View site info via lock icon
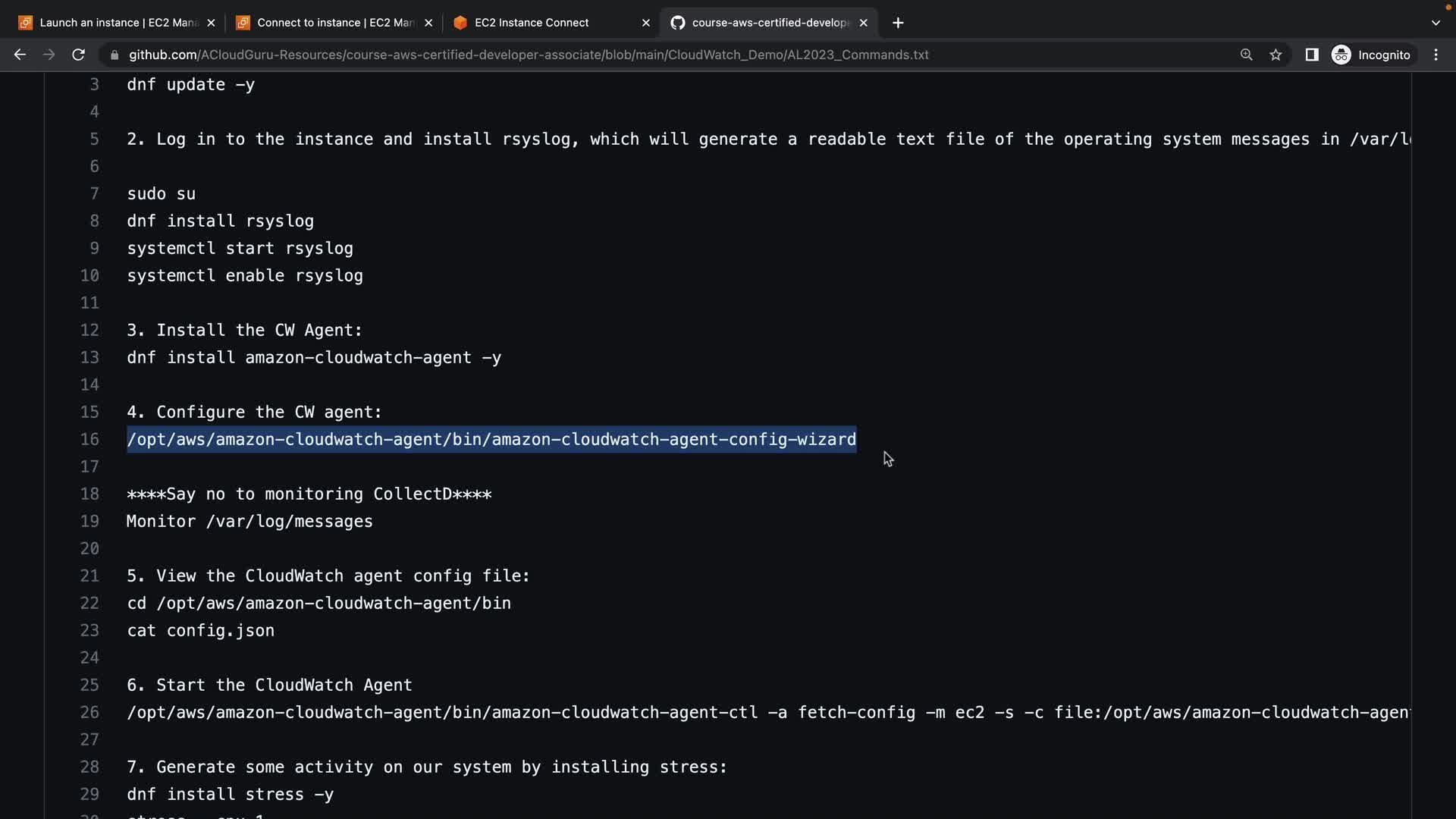Viewport: 1456px width, 819px height. pyautogui.click(x=115, y=55)
